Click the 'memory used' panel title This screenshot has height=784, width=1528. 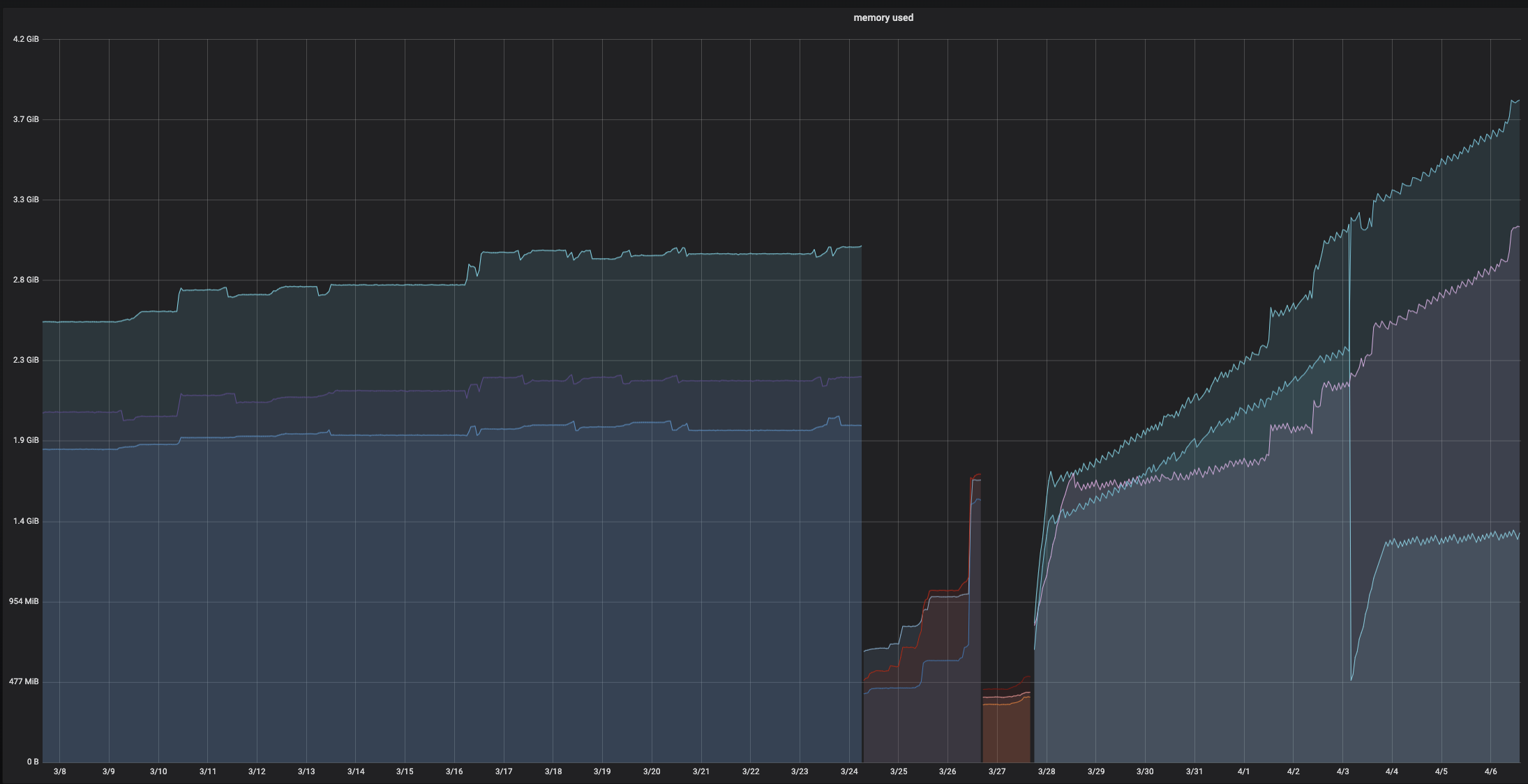(x=883, y=17)
